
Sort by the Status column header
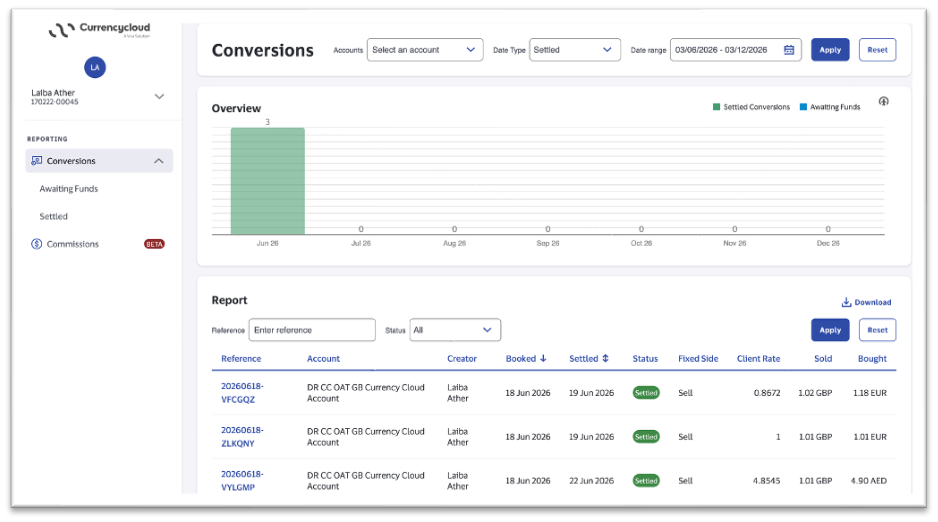(645, 359)
